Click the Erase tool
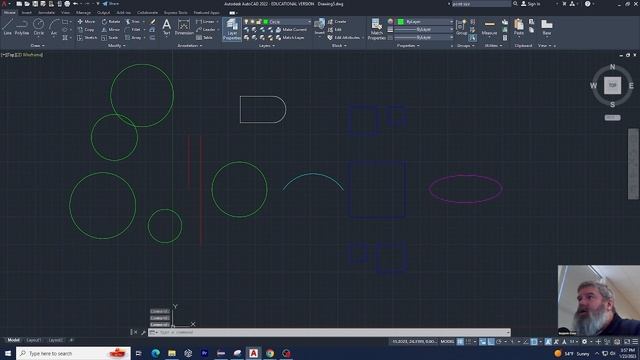 click(x=152, y=22)
